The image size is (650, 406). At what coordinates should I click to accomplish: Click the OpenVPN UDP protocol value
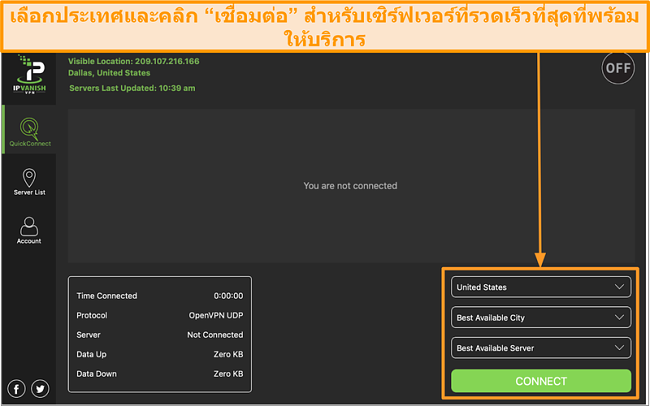(216, 315)
